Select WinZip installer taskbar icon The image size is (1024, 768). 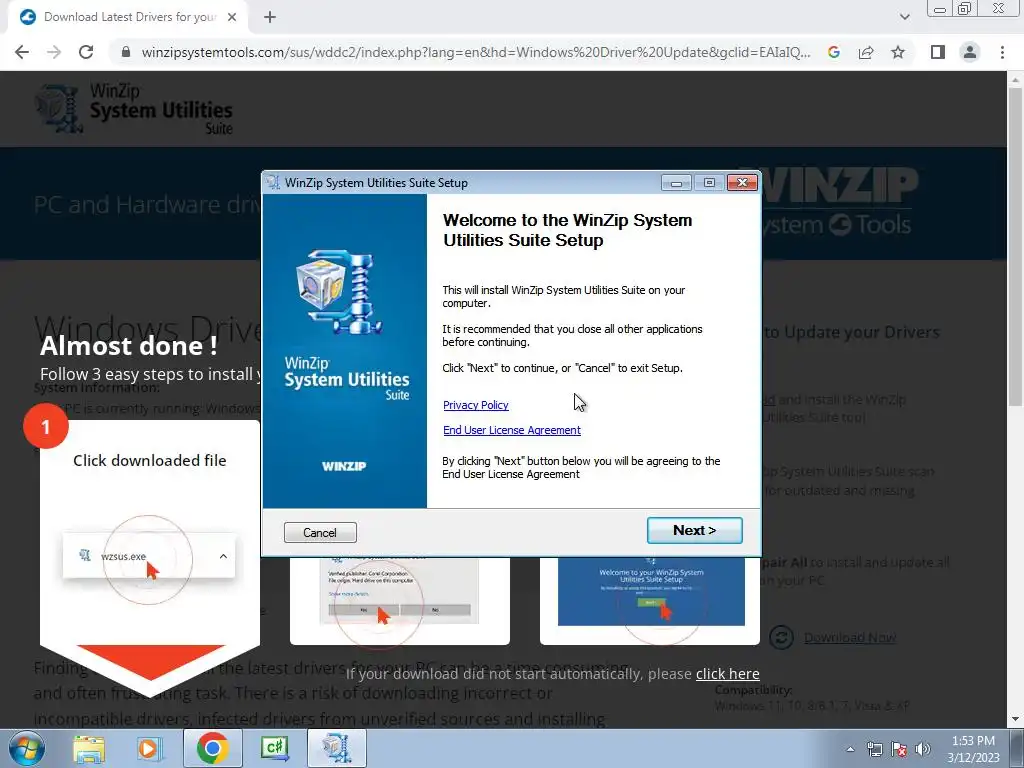pyautogui.click(x=336, y=748)
